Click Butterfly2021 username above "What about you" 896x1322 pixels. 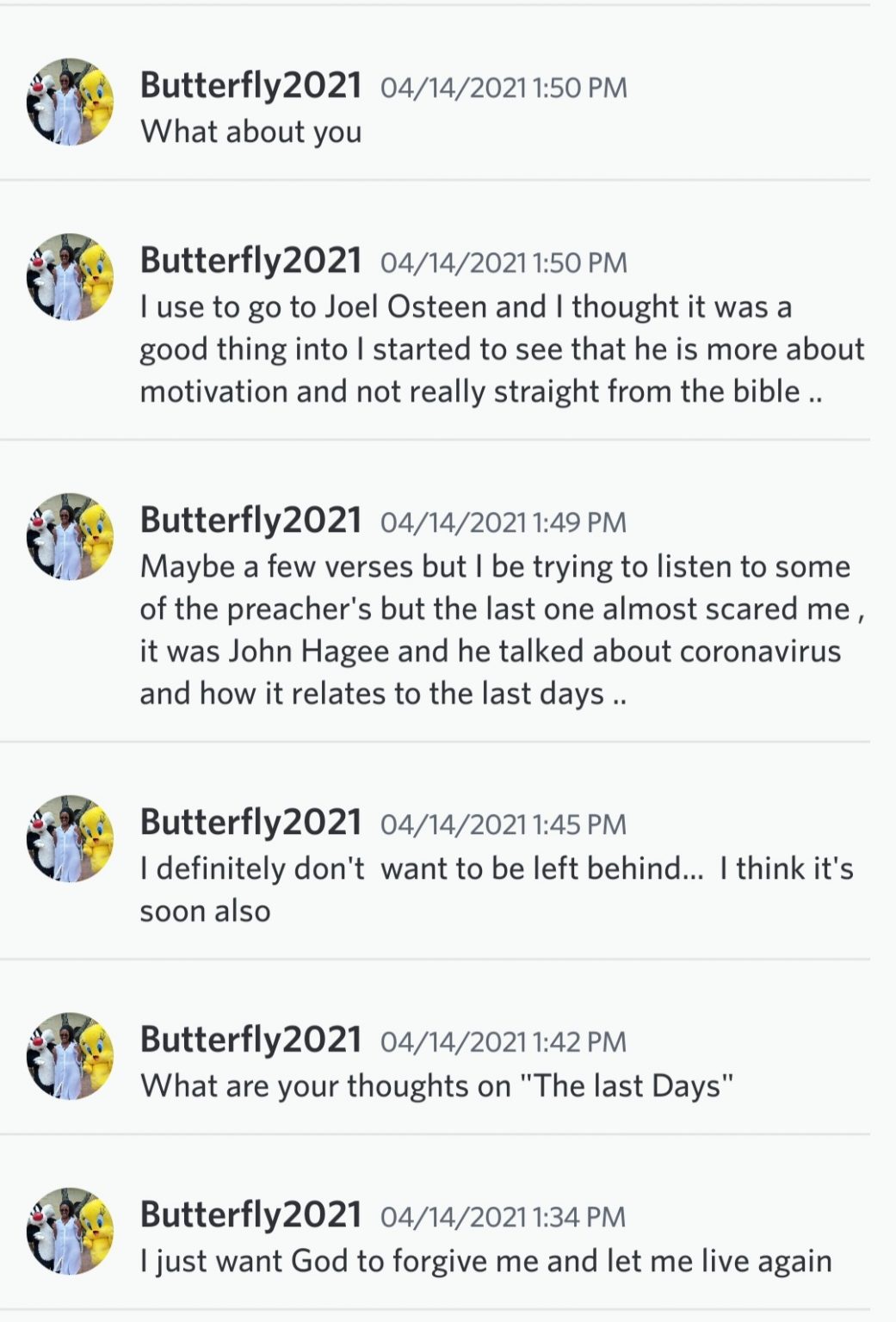point(250,85)
